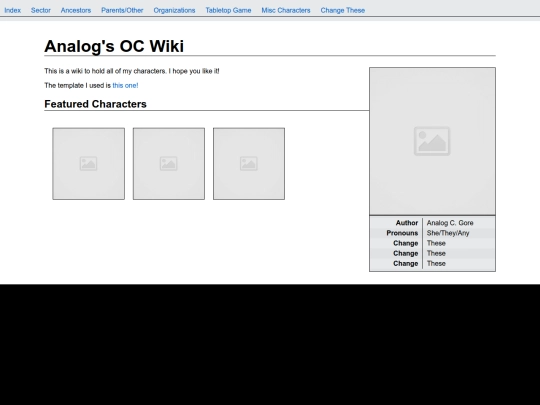
Task: Click the Pronouns label in infobox
Action: pyautogui.click(x=402, y=233)
